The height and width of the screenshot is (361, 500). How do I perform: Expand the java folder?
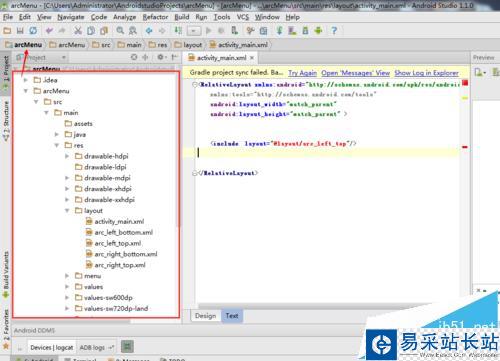pos(57,134)
